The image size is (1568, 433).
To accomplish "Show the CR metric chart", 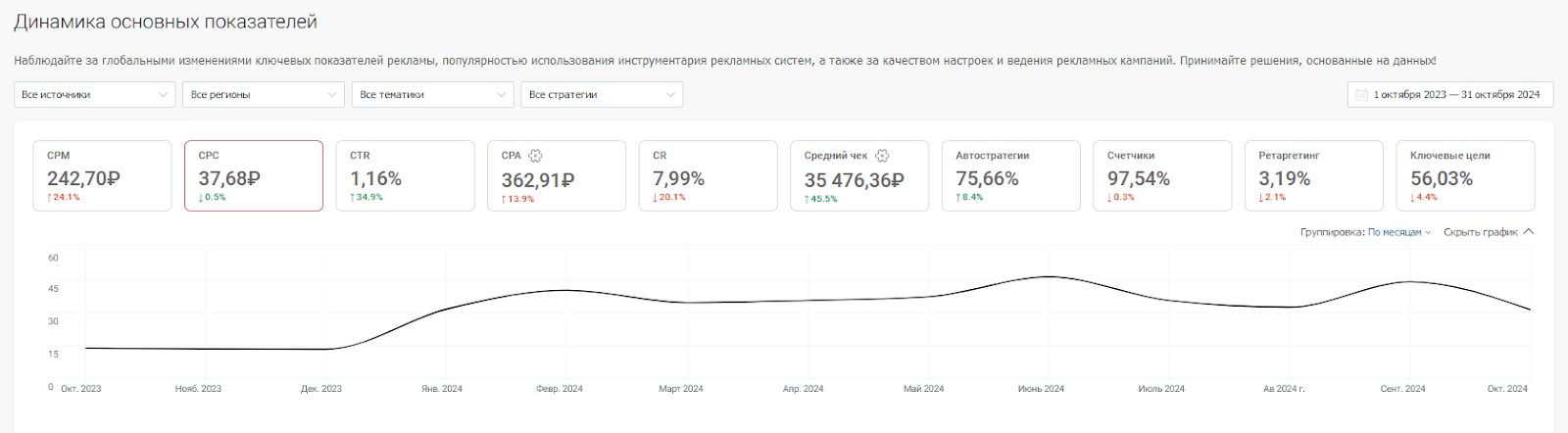I will (x=708, y=175).
